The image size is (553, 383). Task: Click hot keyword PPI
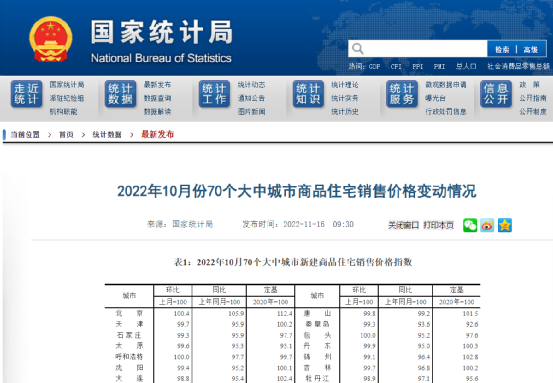click(418, 66)
